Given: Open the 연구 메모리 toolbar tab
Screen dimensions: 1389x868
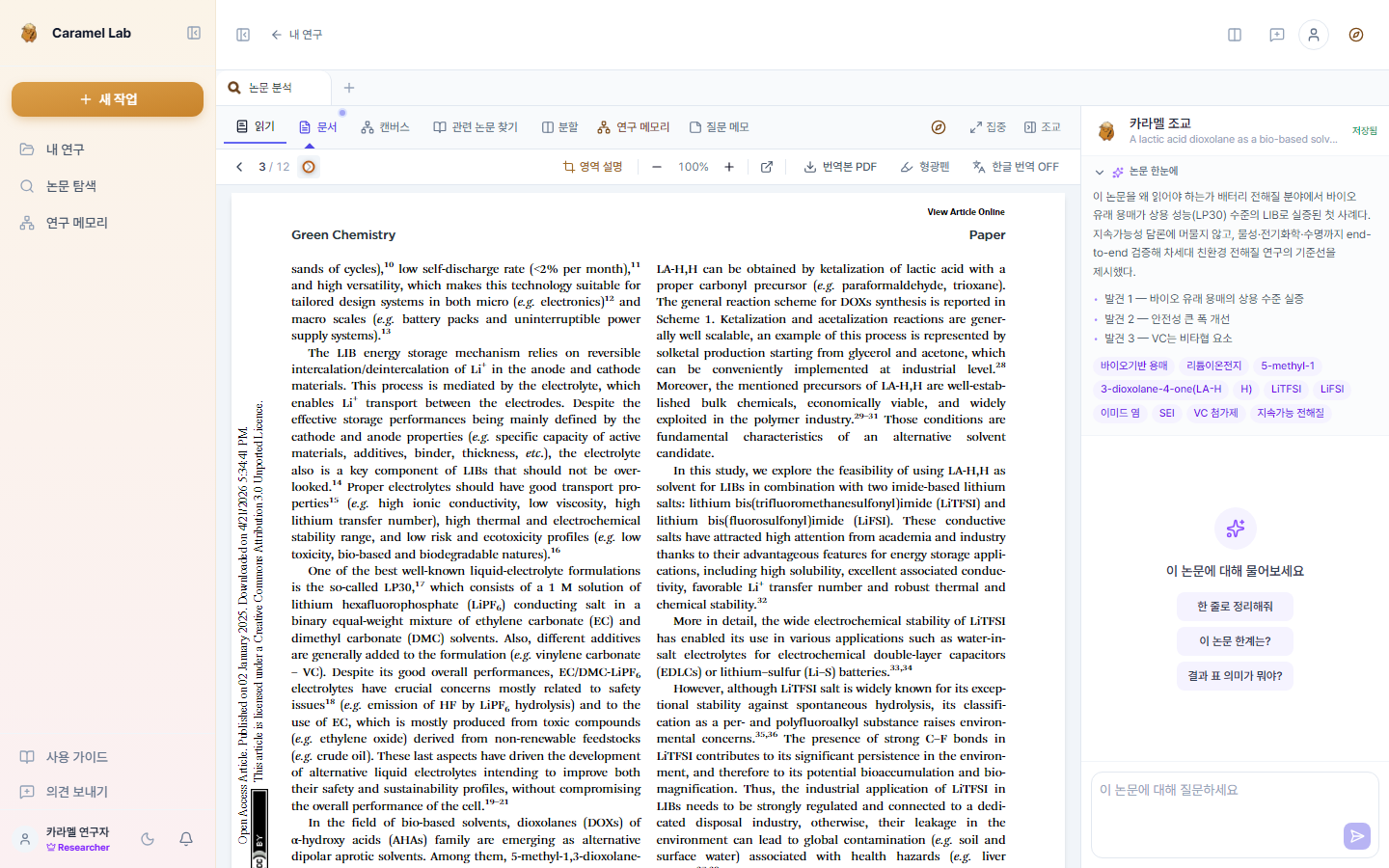Looking at the screenshot, I should (x=634, y=127).
